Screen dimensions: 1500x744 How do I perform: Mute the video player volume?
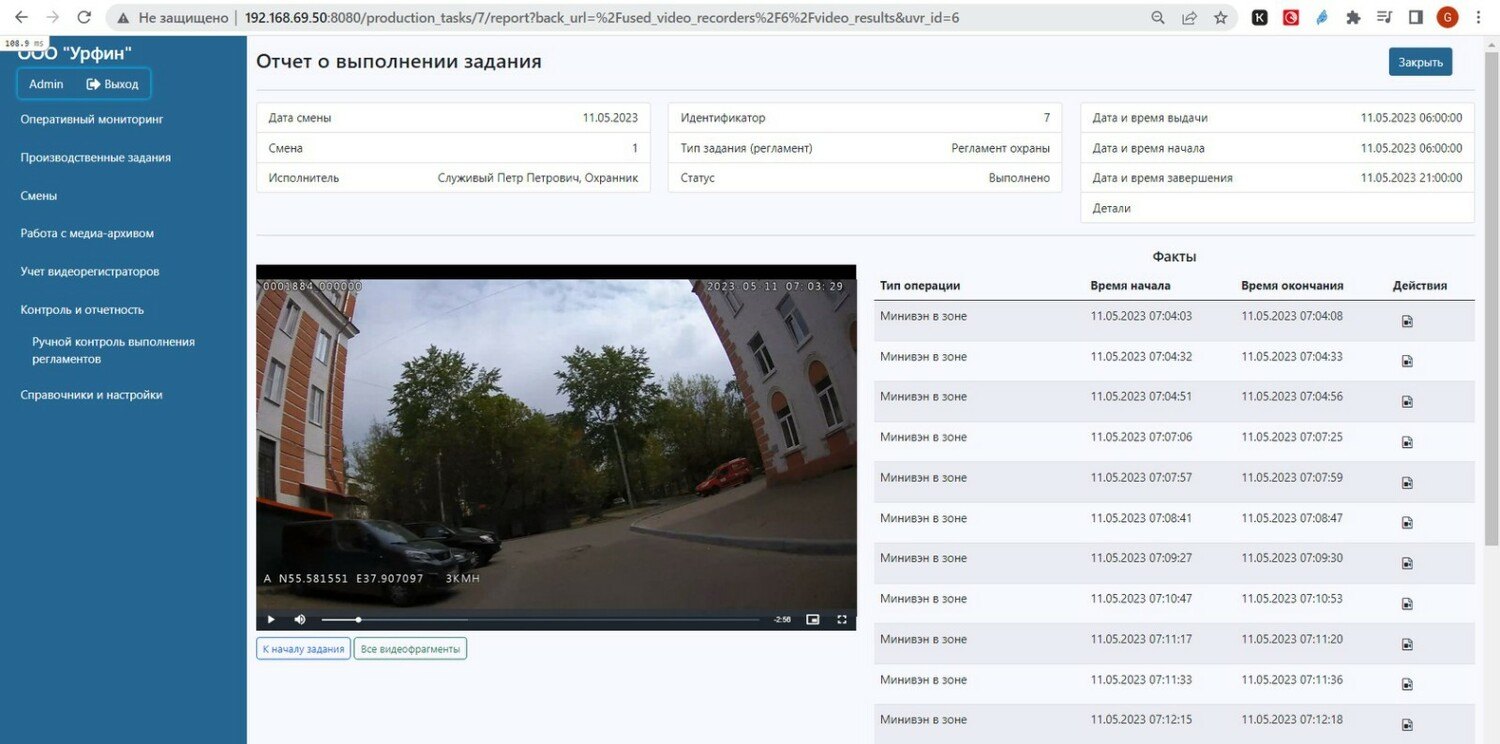pos(299,619)
